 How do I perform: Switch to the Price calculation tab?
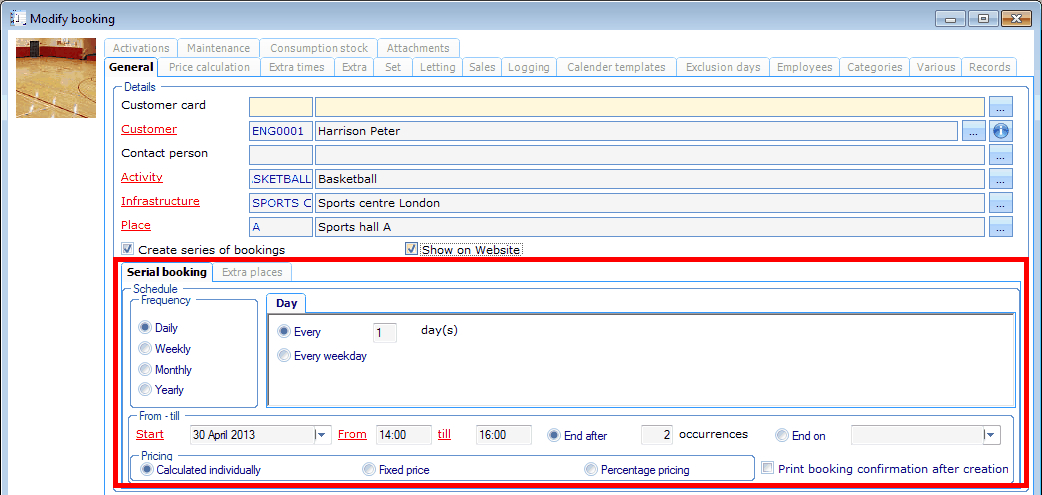209,67
